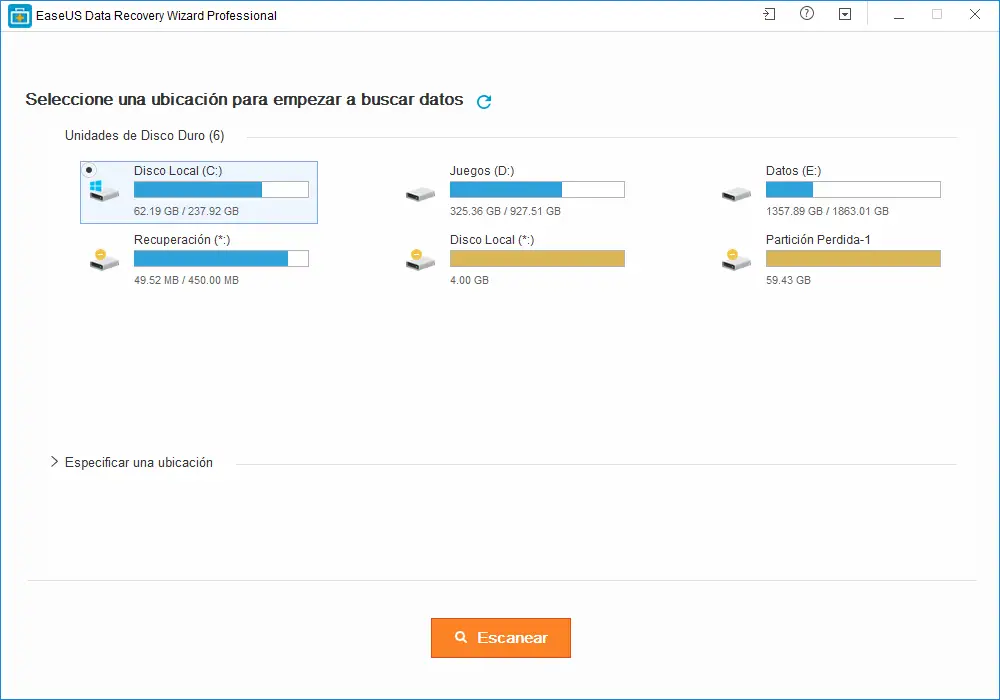The image size is (1000, 700).
Task: Click the Disco Local (*:) 4.00 GB drive icon
Action: [x=420, y=260]
